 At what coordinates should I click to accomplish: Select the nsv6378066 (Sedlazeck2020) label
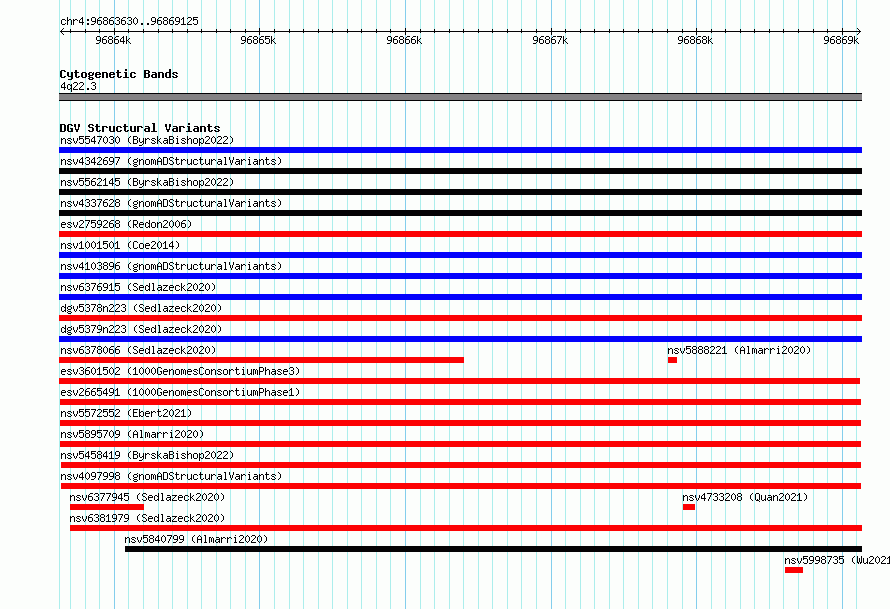tap(138, 350)
